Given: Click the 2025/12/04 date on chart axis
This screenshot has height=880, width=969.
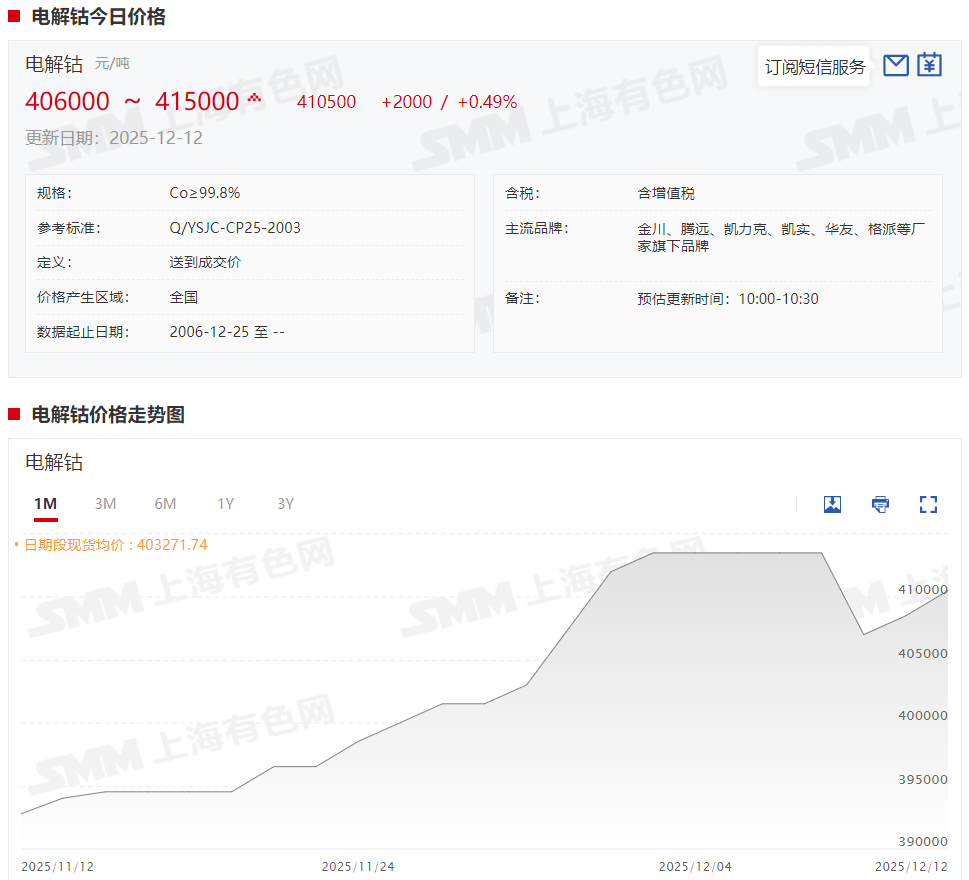Looking at the screenshot, I should pos(695,866).
